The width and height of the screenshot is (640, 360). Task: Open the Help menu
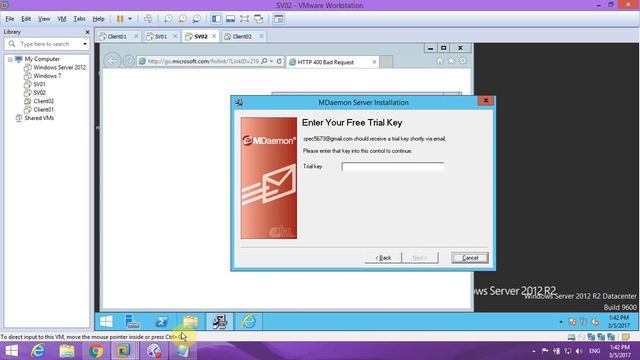tap(98, 19)
